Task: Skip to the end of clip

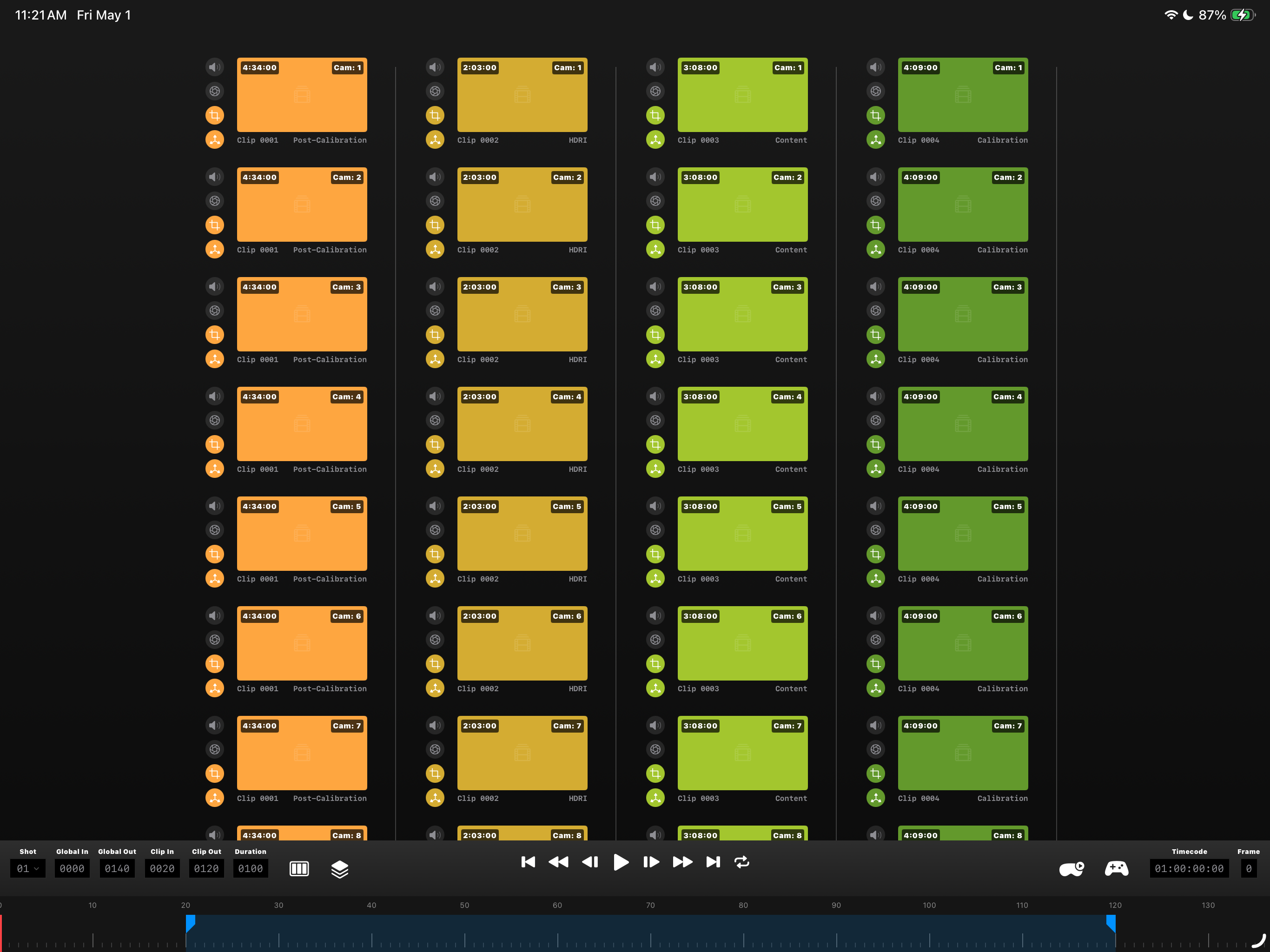Action: (x=713, y=862)
